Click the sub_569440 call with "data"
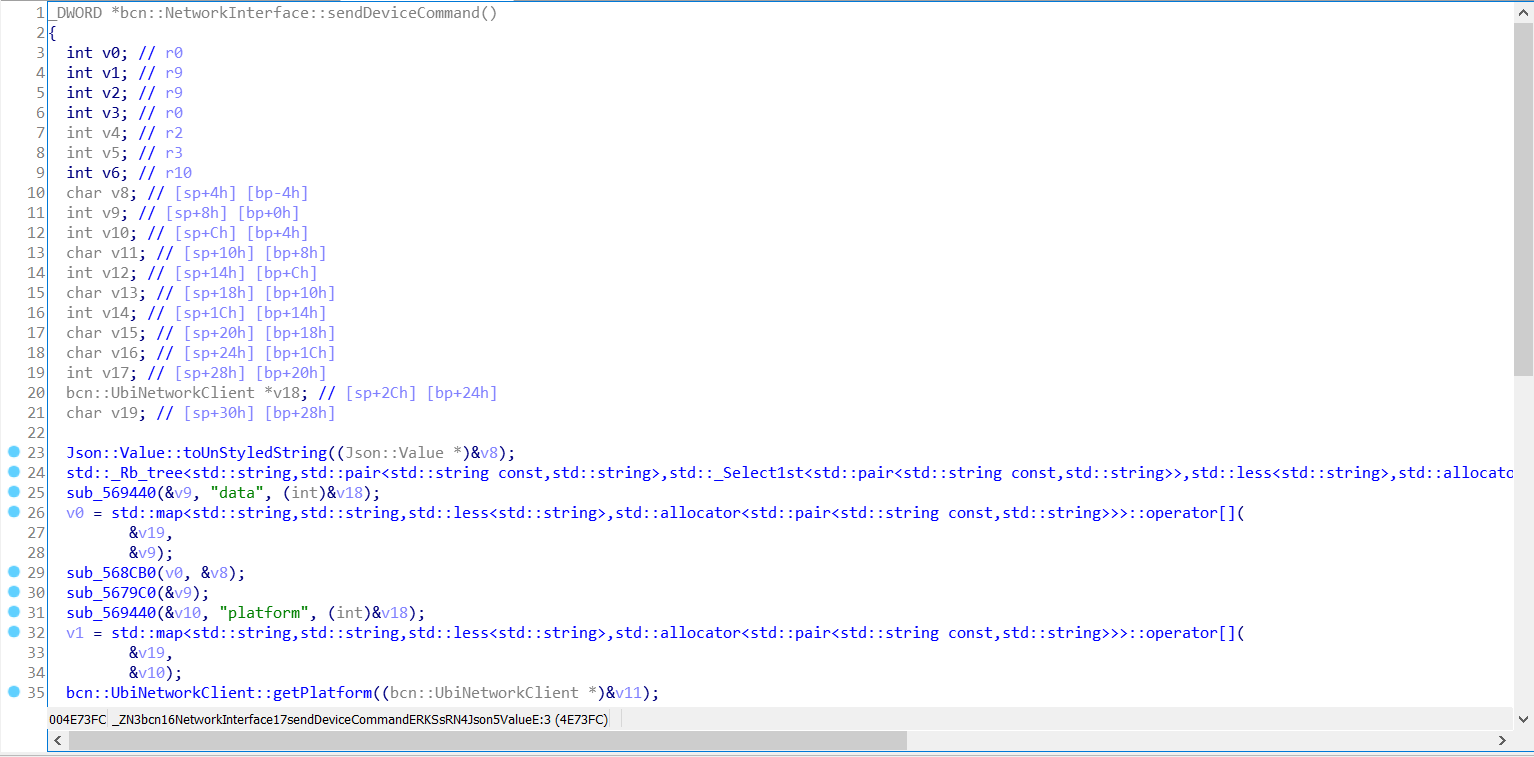This screenshot has height=757, width=1534. pyautogui.click(x=223, y=493)
